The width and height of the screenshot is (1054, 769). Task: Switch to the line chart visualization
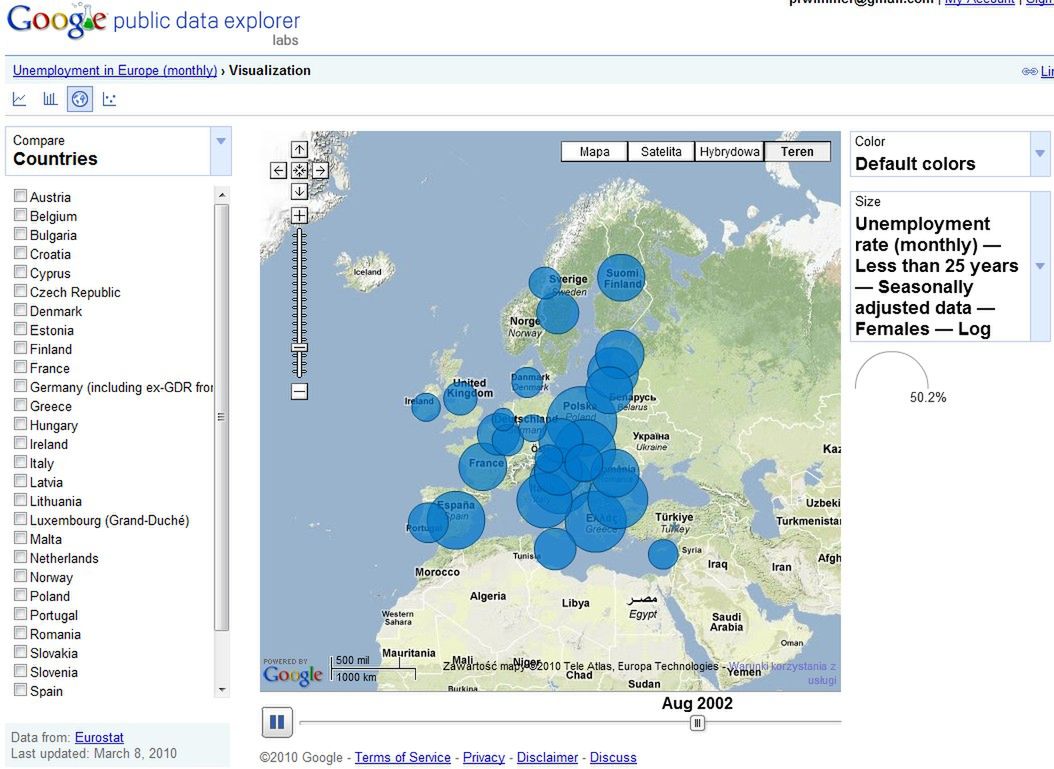tap(20, 98)
